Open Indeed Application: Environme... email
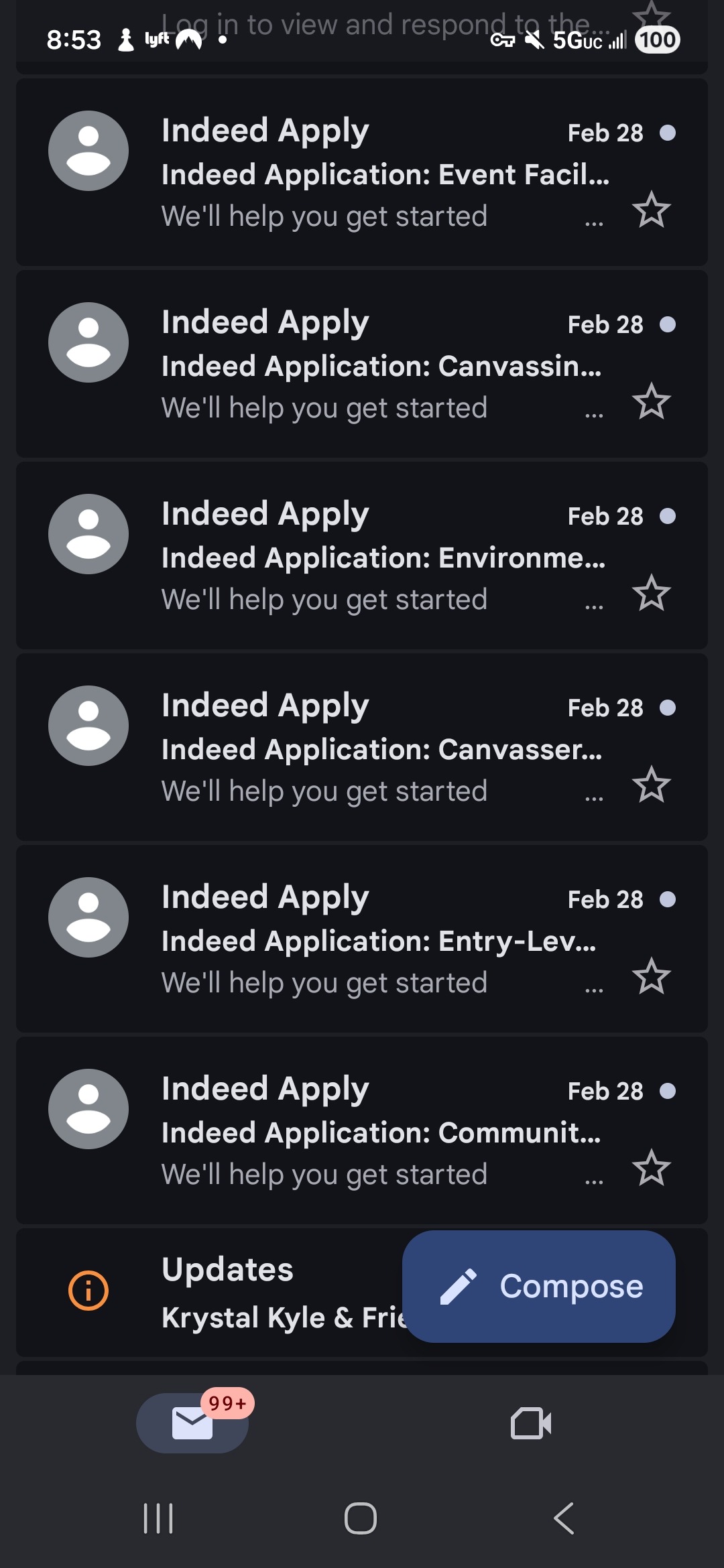This screenshot has width=724, height=1568. click(382, 558)
